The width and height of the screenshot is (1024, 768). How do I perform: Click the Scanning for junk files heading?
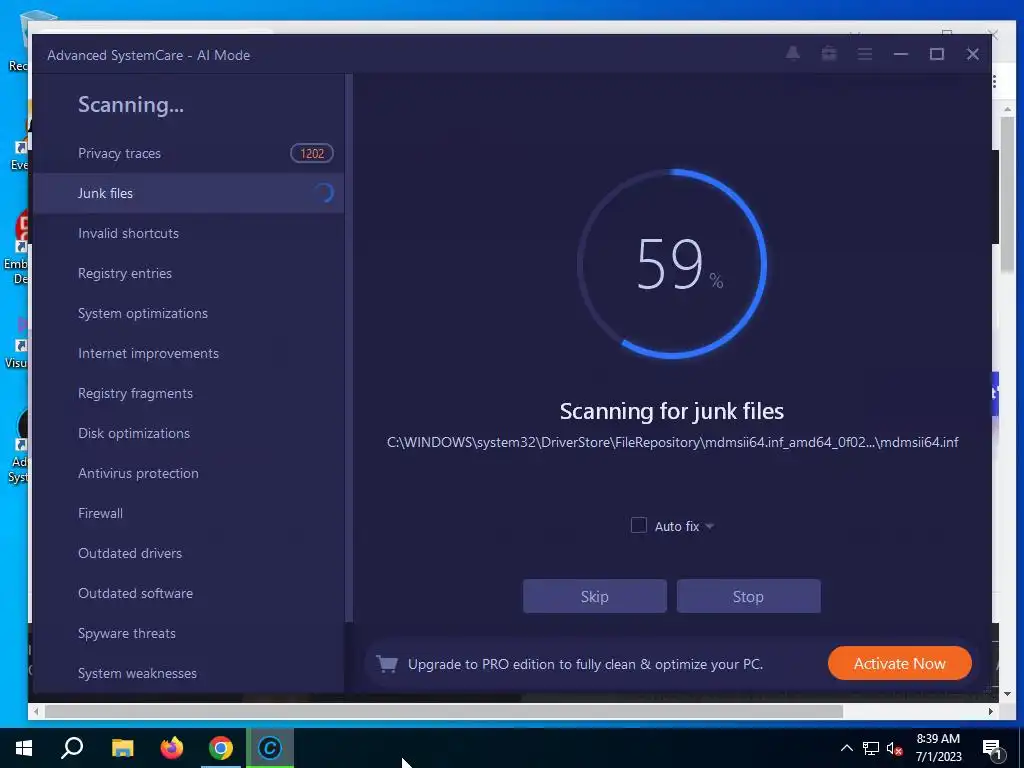pyautogui.click(x=672, y=411)
